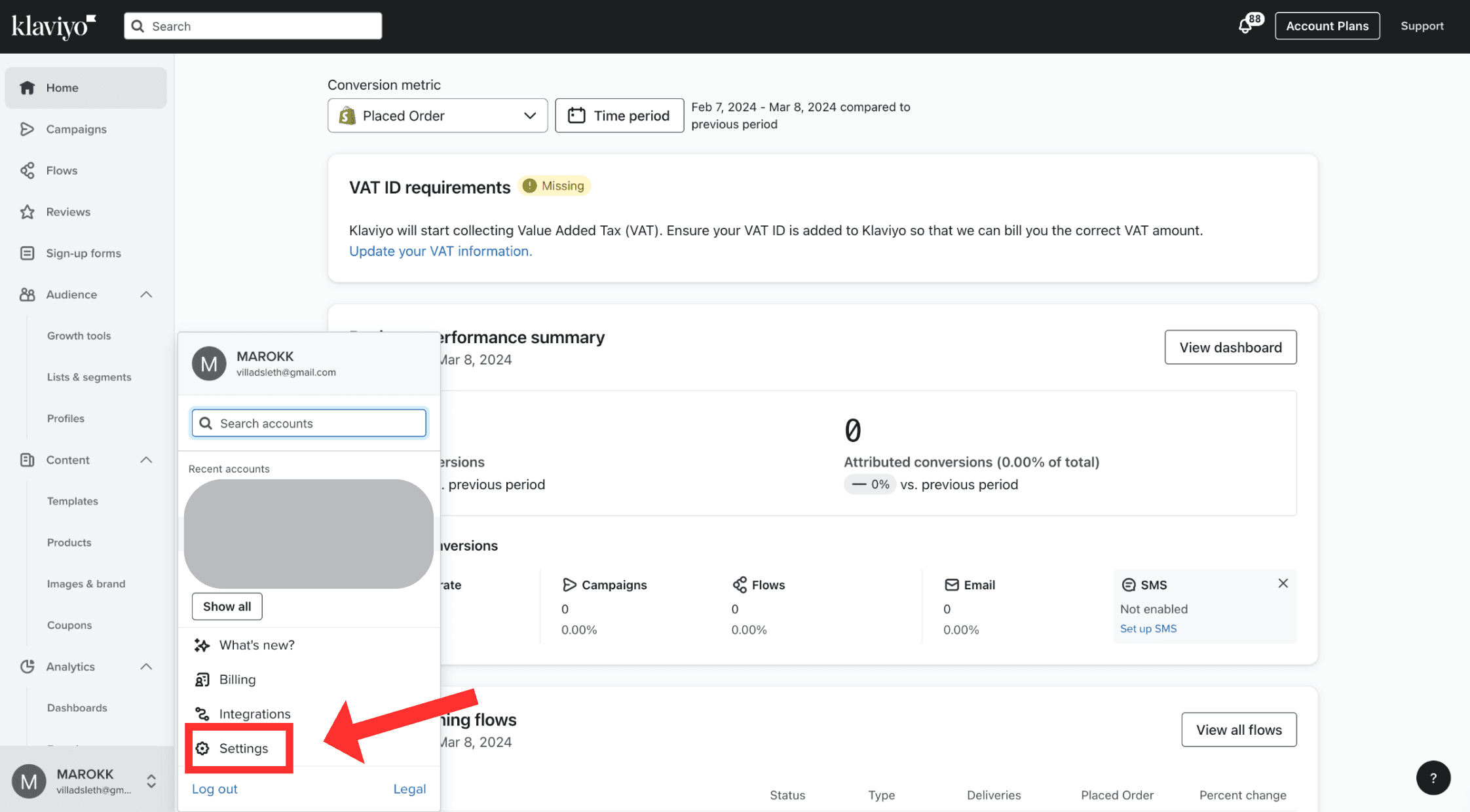Collapse the Content section chevron
This screenshot has width=1470, height=812.
(146, 460)
